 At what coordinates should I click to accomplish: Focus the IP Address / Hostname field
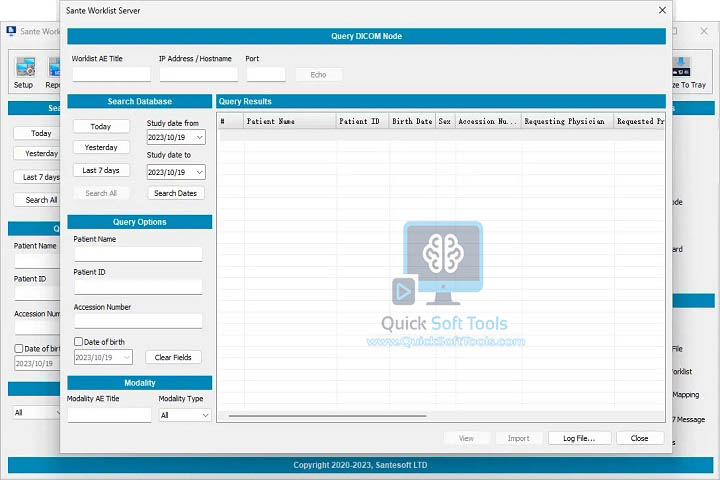pyautogui.click(x=199, y=74)
